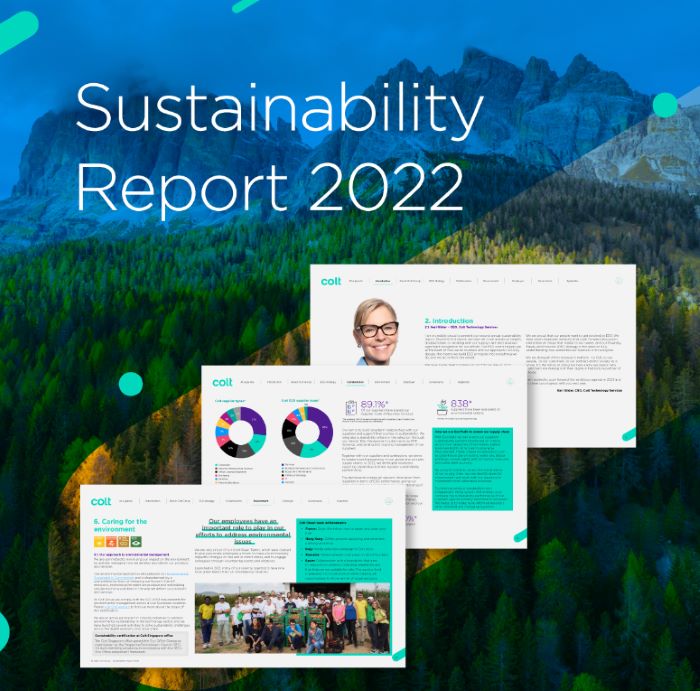Select the highlighted nav tab on supplier charts page
This screenshot has width=700, height=691.
pyautogui.click(x=355, y=382)
